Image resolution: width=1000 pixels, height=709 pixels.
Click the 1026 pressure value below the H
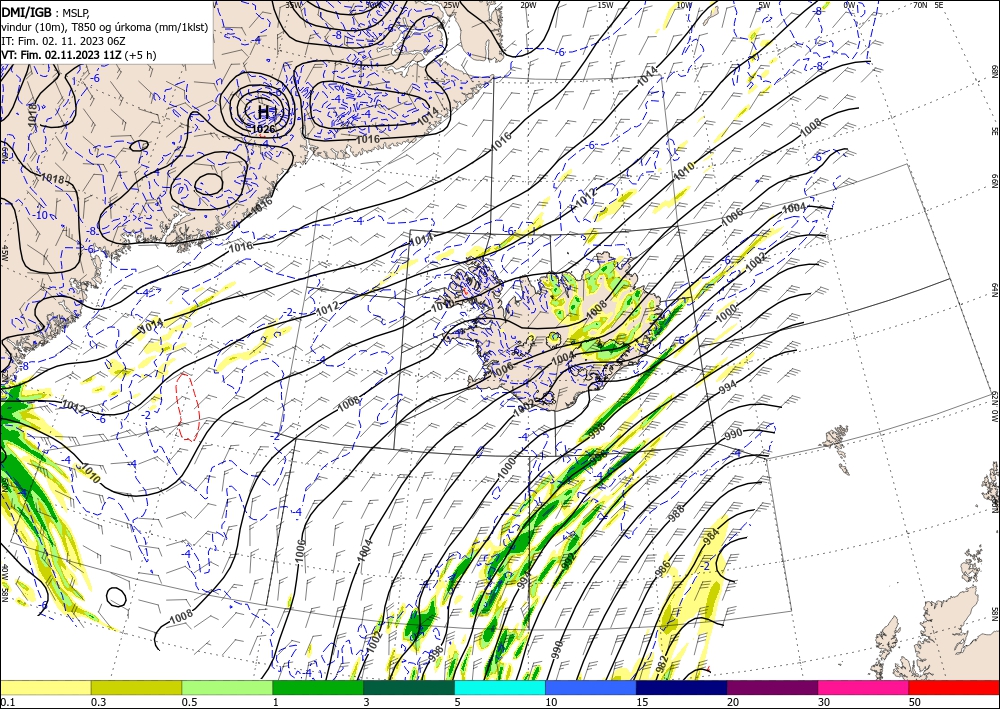click(x=263, y=129)
